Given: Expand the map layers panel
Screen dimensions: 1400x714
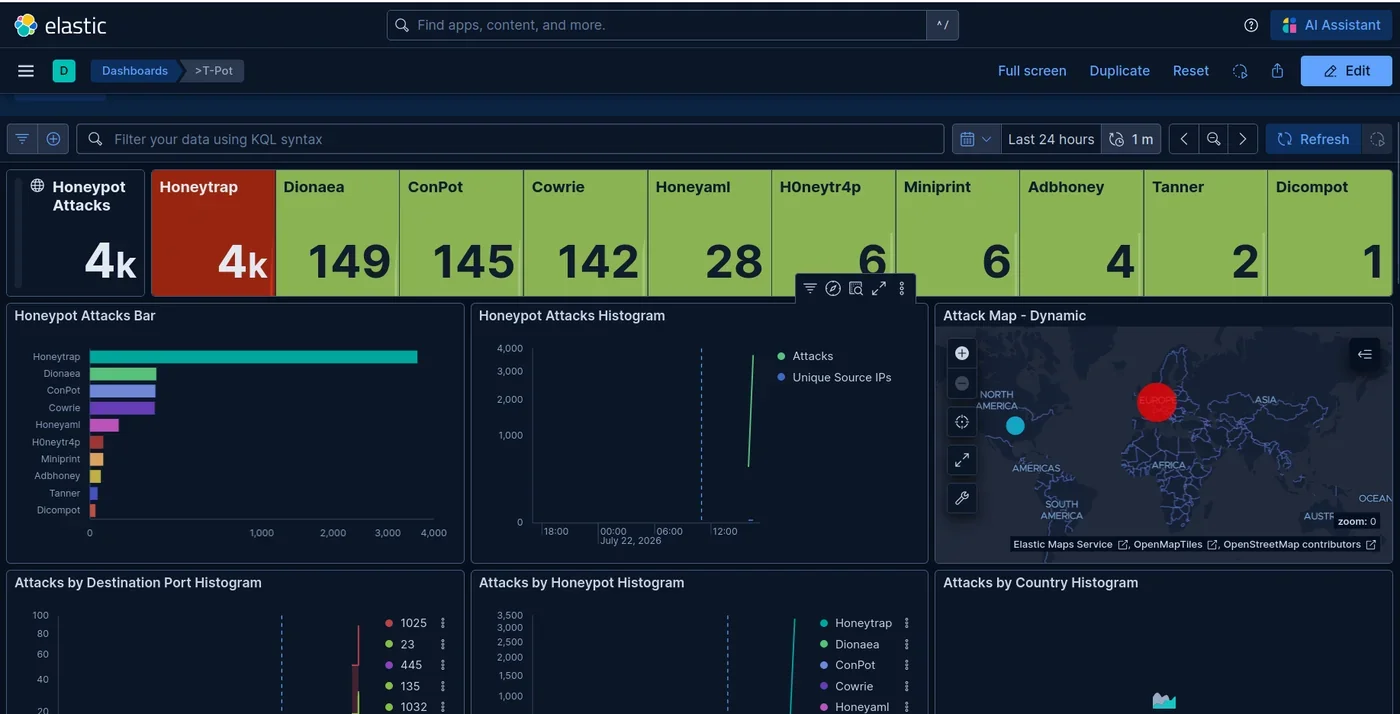Looking at the screenshot, I should click(1365, 354).
